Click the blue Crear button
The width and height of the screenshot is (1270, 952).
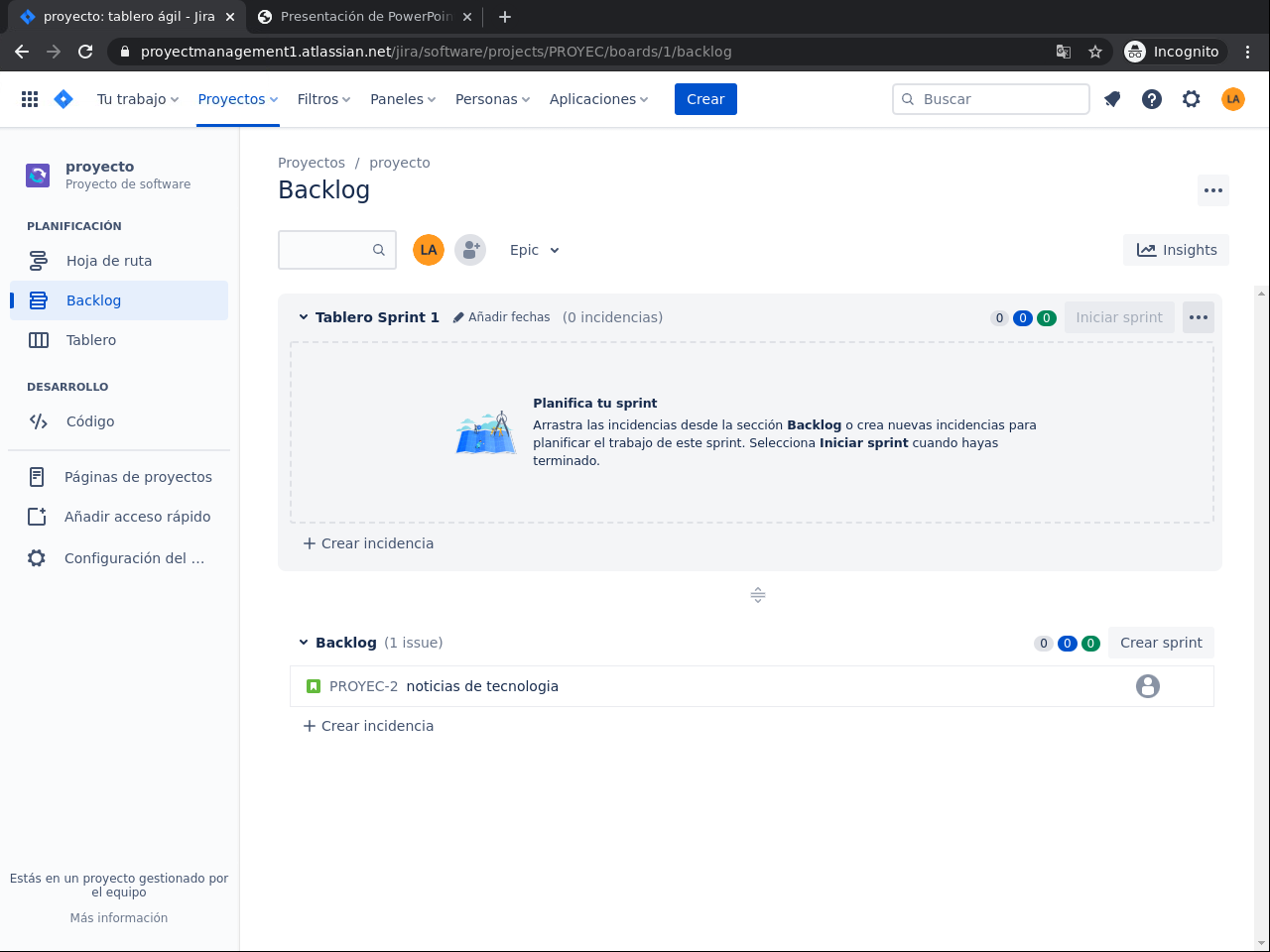tap(705, 99)
